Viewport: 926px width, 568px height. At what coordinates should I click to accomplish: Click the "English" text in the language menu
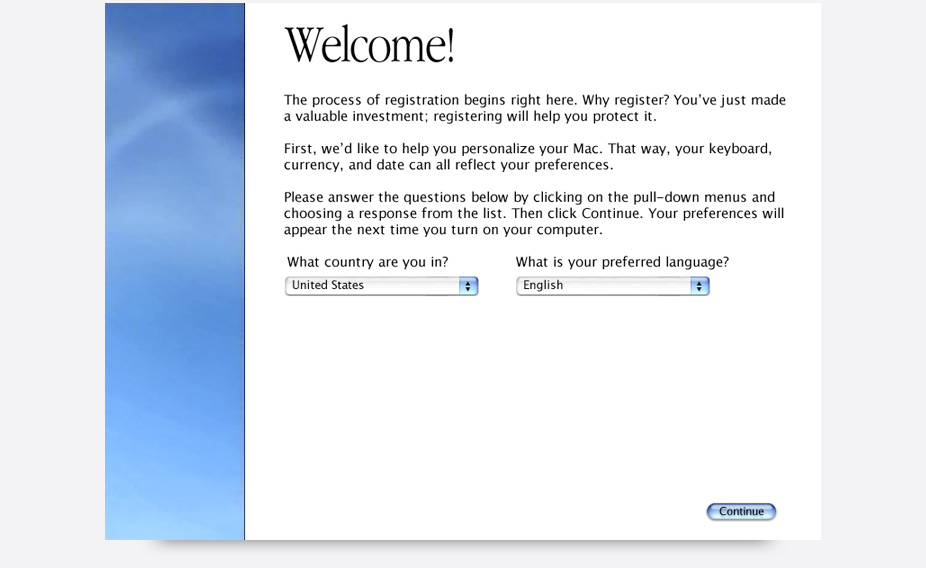pyautogui.click(x=543, y=286)
